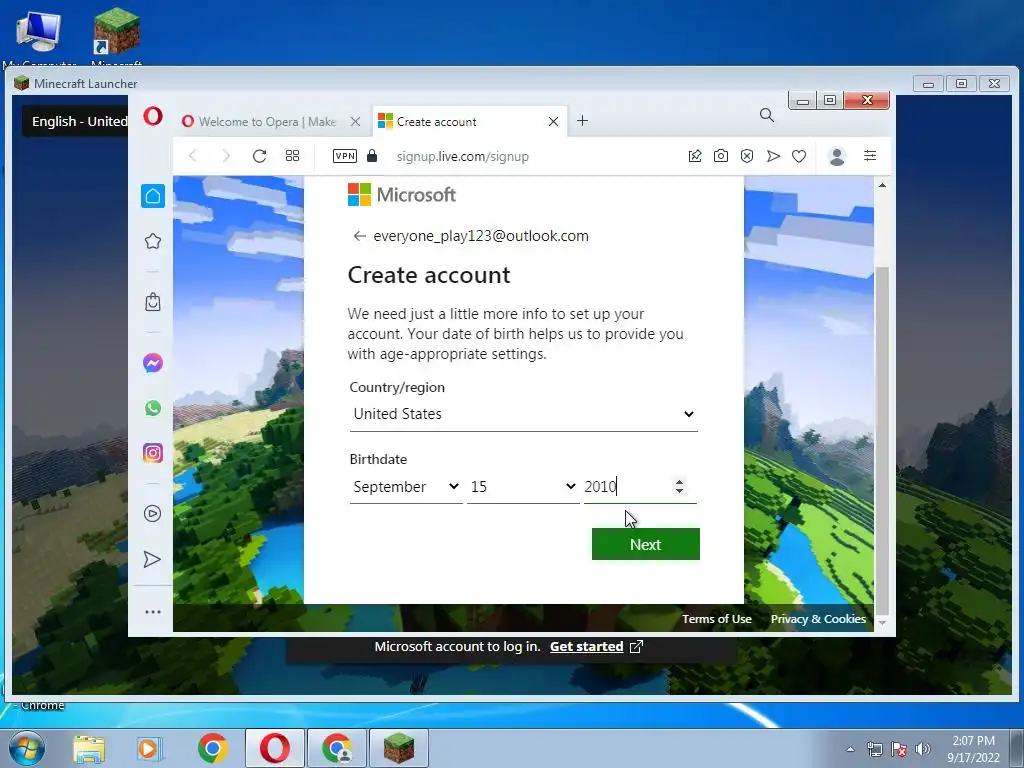Open sidebar My Flow arrow icon
1024x768 pixels.
[x=152, y=559]
